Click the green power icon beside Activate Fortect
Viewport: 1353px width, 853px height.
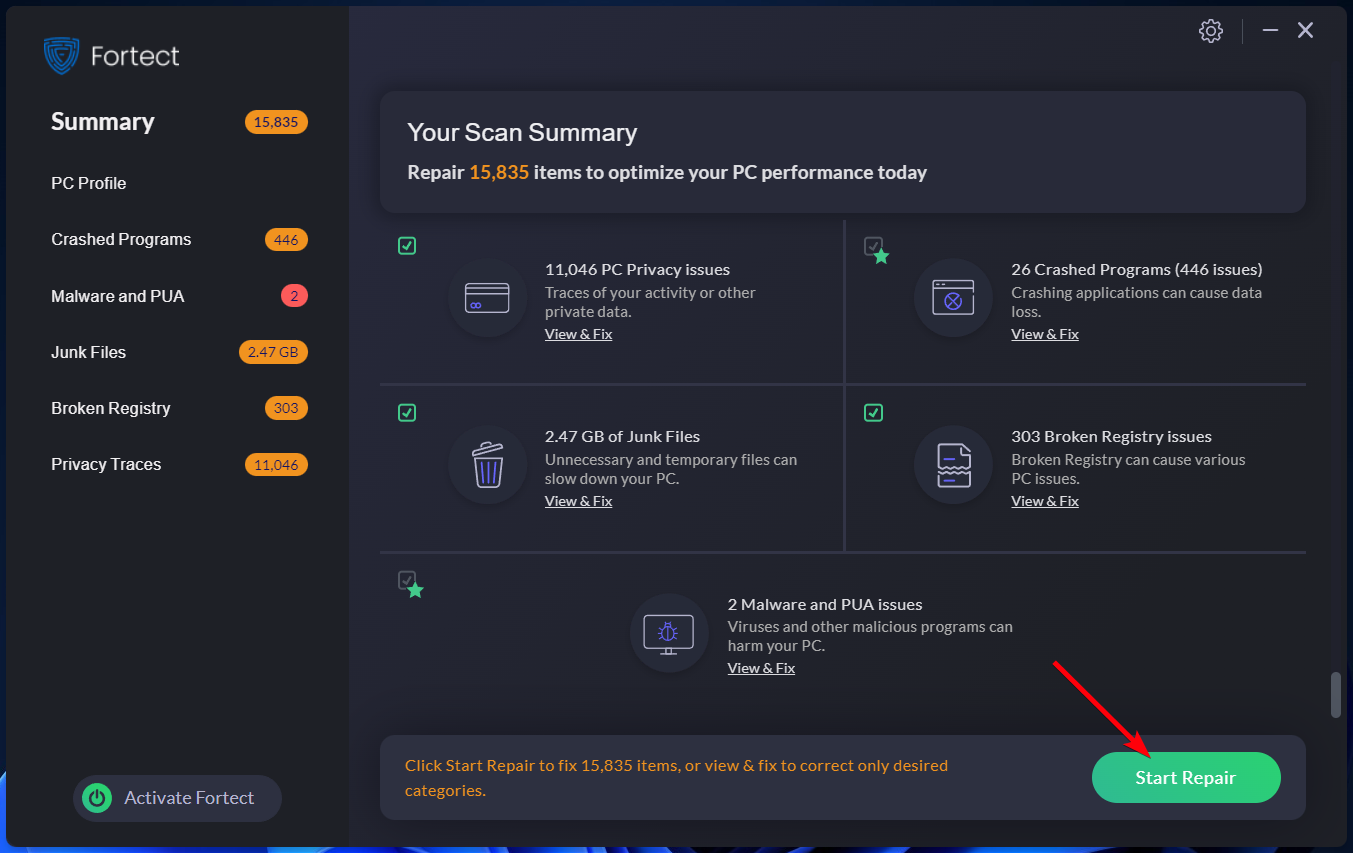(x=97, y=798)
